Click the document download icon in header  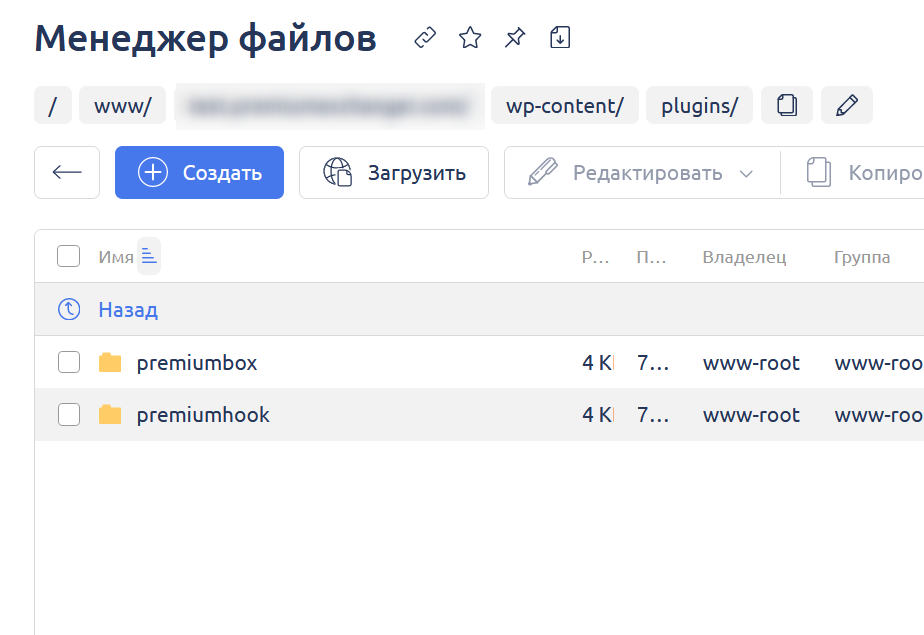(x=560, y=38)
